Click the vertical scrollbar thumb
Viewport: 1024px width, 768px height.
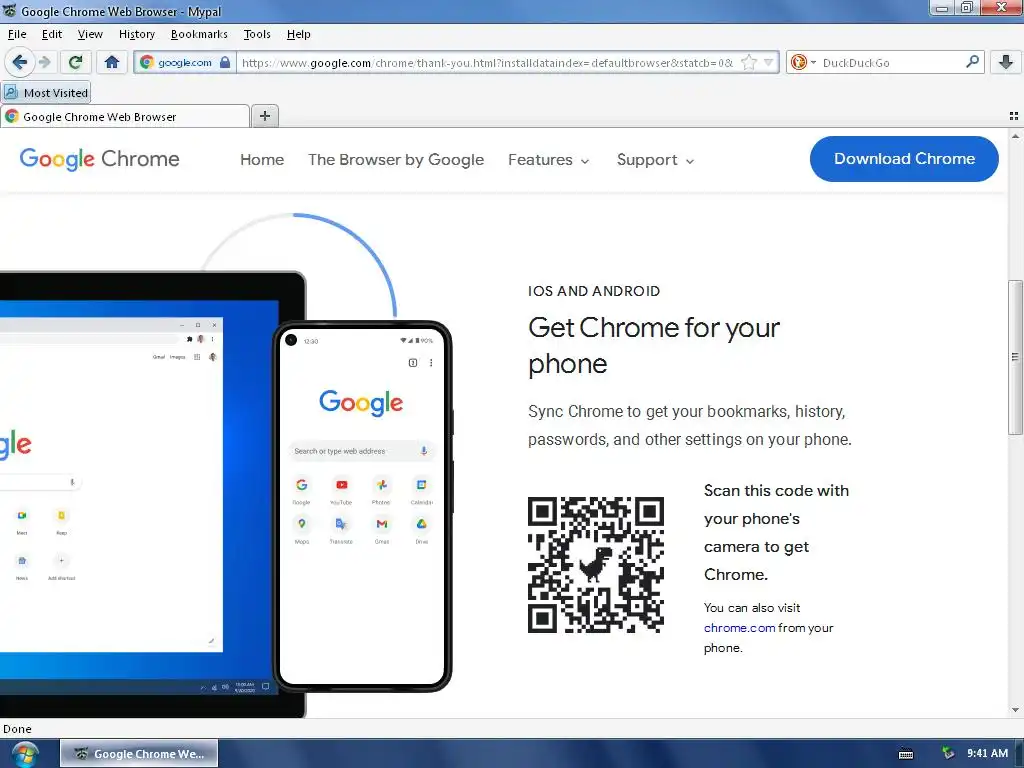[x=1015, y=357]
